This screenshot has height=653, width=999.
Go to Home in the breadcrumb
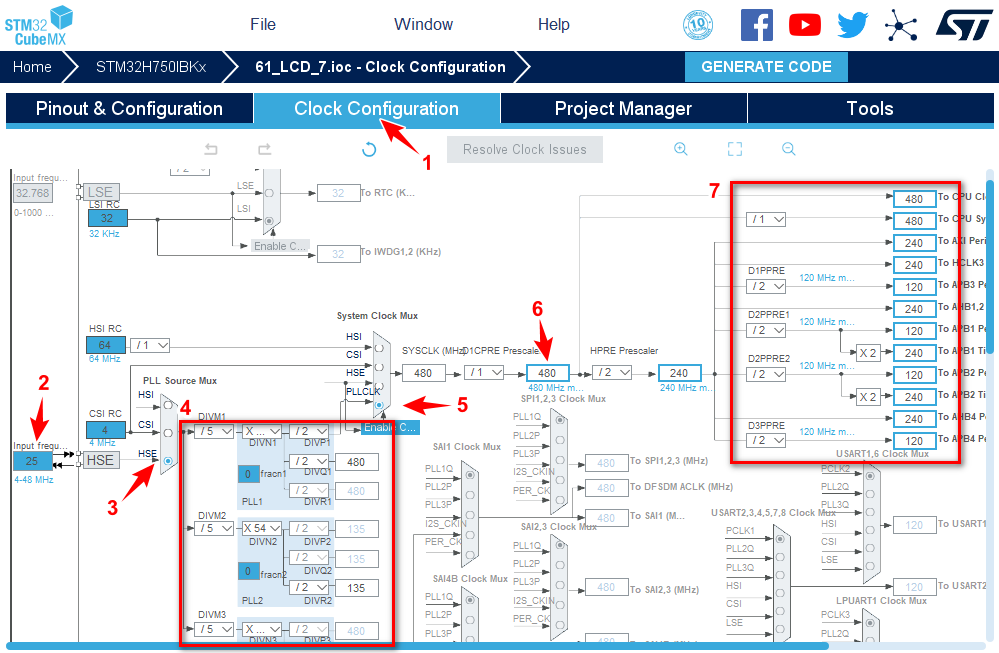[x=32, y=67]
